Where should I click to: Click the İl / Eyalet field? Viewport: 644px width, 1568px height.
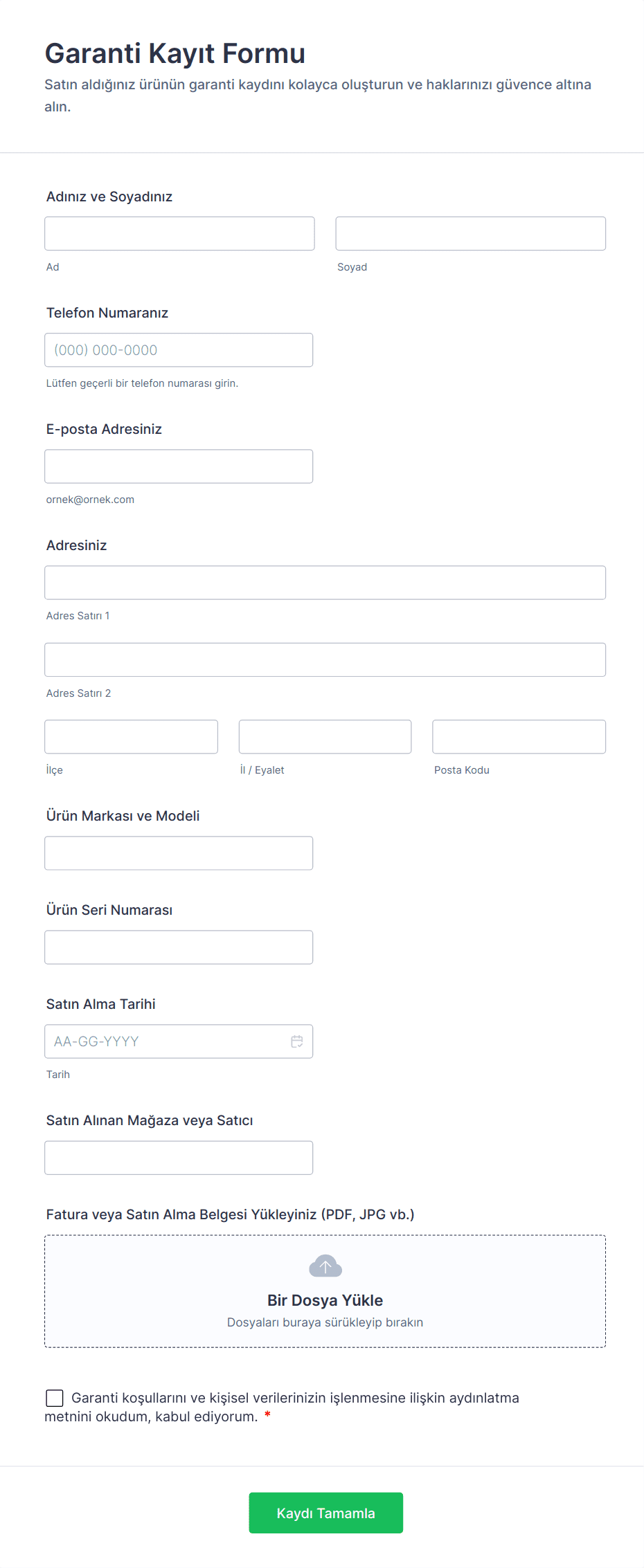325,737
